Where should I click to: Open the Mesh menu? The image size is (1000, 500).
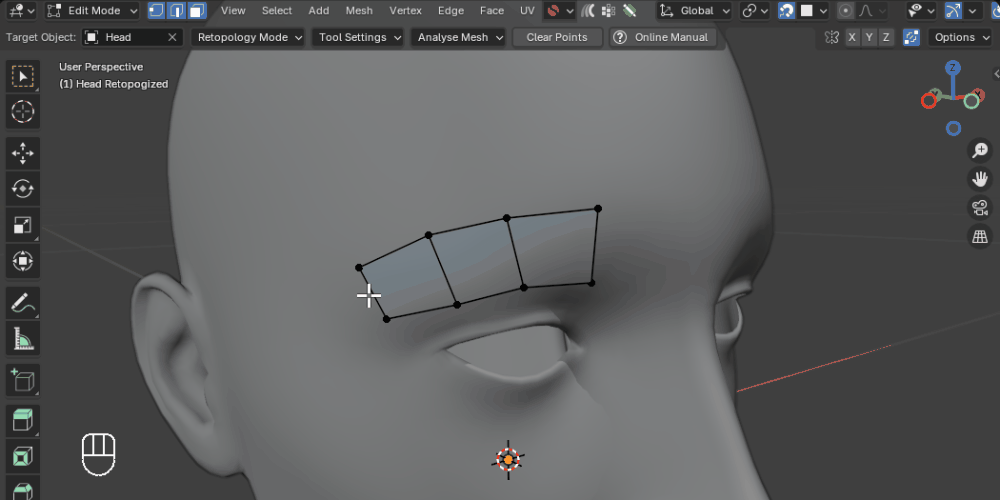pos(359,10)
